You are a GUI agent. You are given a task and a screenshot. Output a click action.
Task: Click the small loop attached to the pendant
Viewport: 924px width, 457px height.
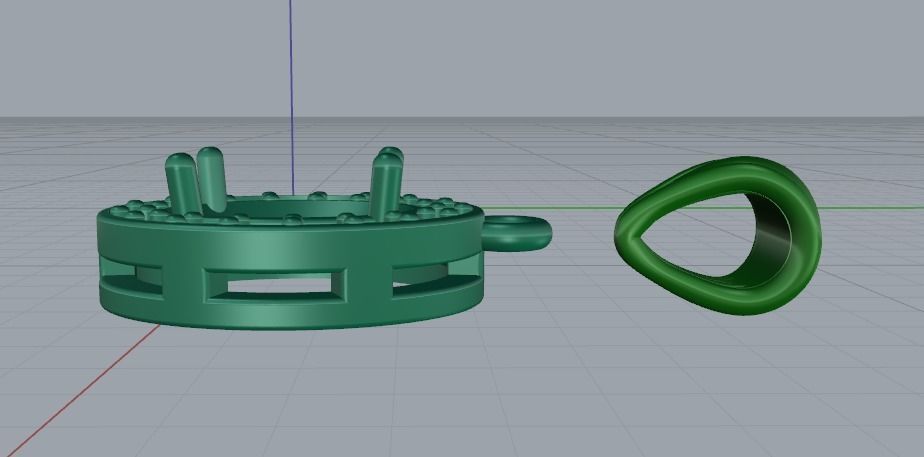coord(517,233)
